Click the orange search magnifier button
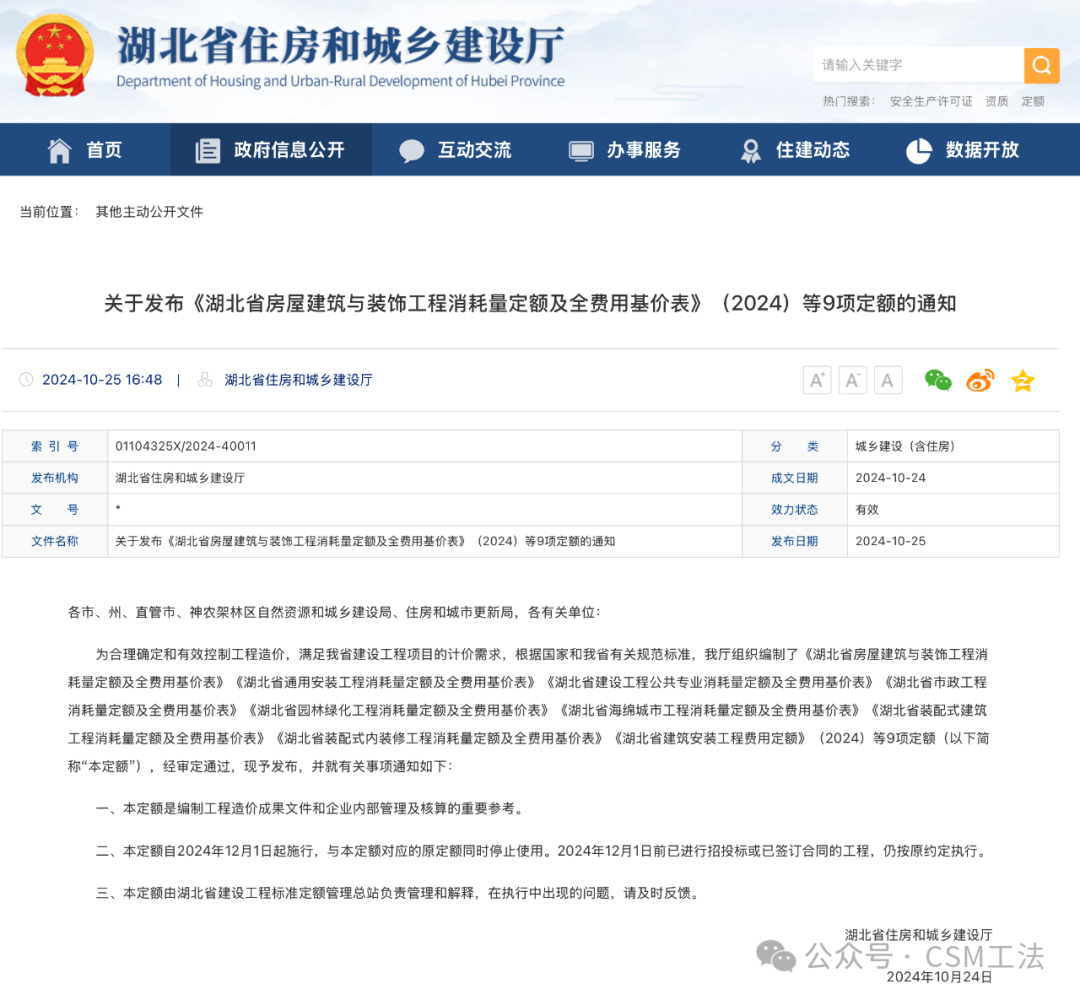The width and height of the screenshot is (1080, 1000). 1041,65
